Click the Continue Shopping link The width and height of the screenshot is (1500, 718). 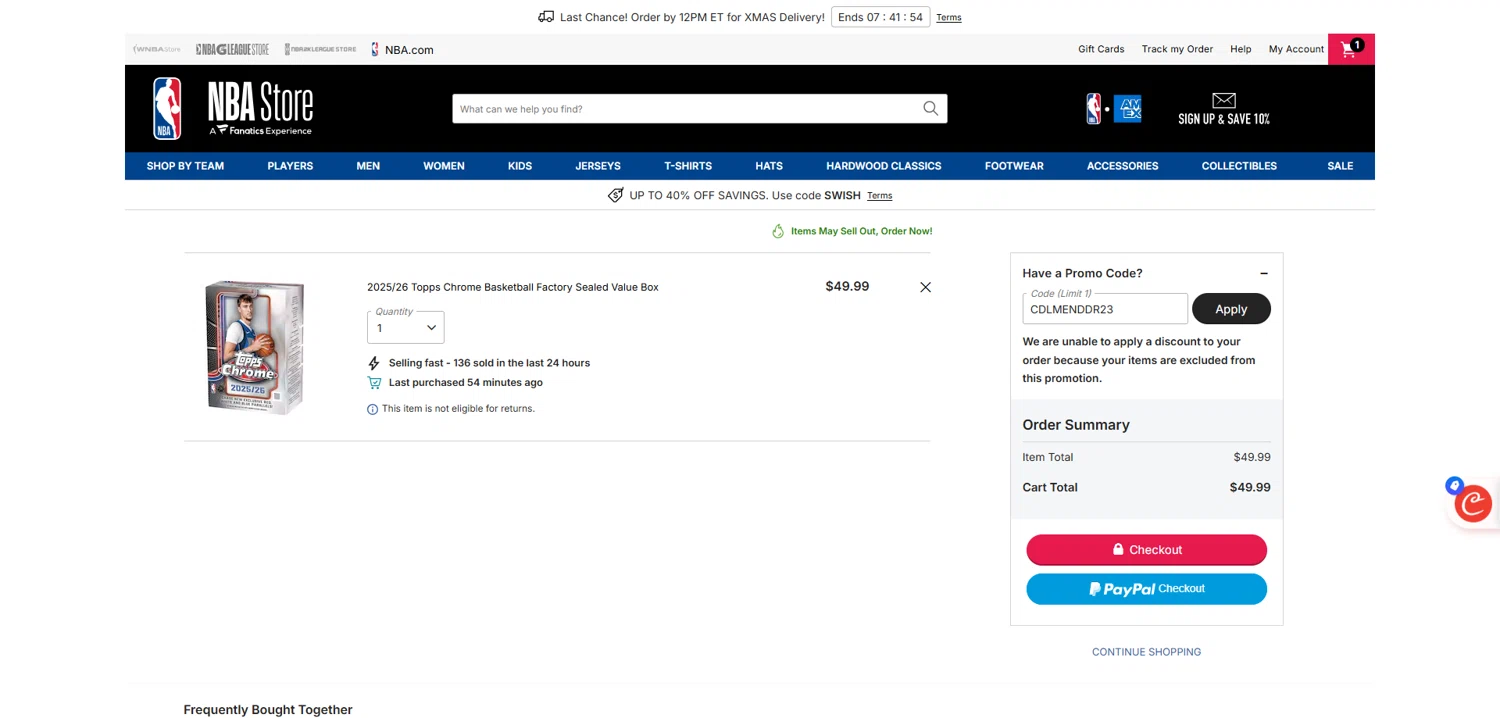point(1146,652)
